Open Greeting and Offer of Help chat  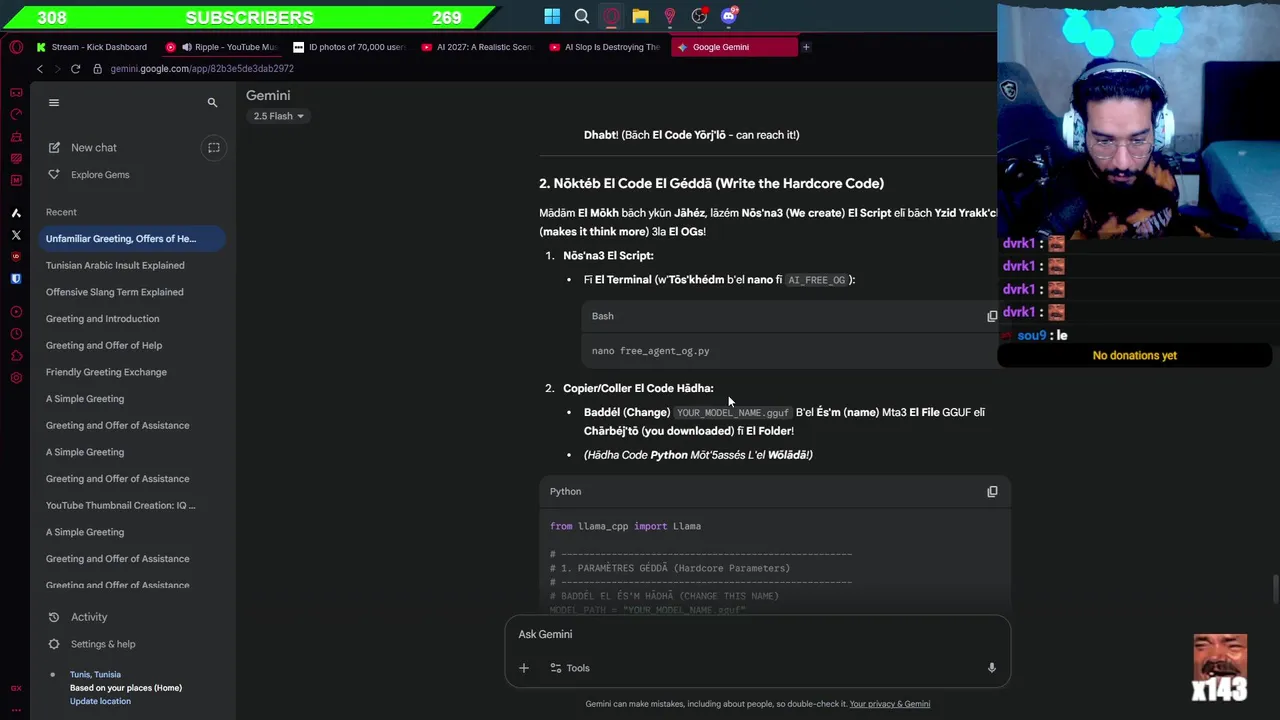pyautogui.click(x=130, y=345)
